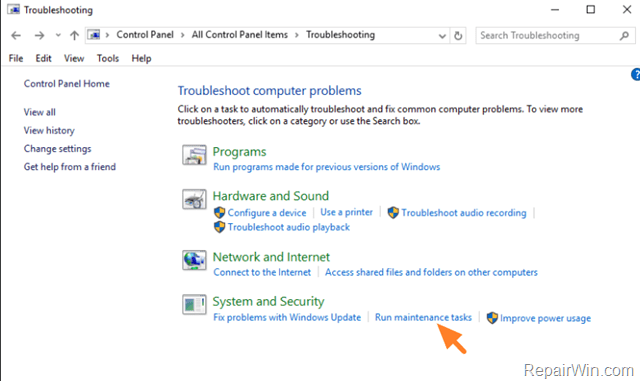
Task: Open the View menu
Action: point(74,58)
